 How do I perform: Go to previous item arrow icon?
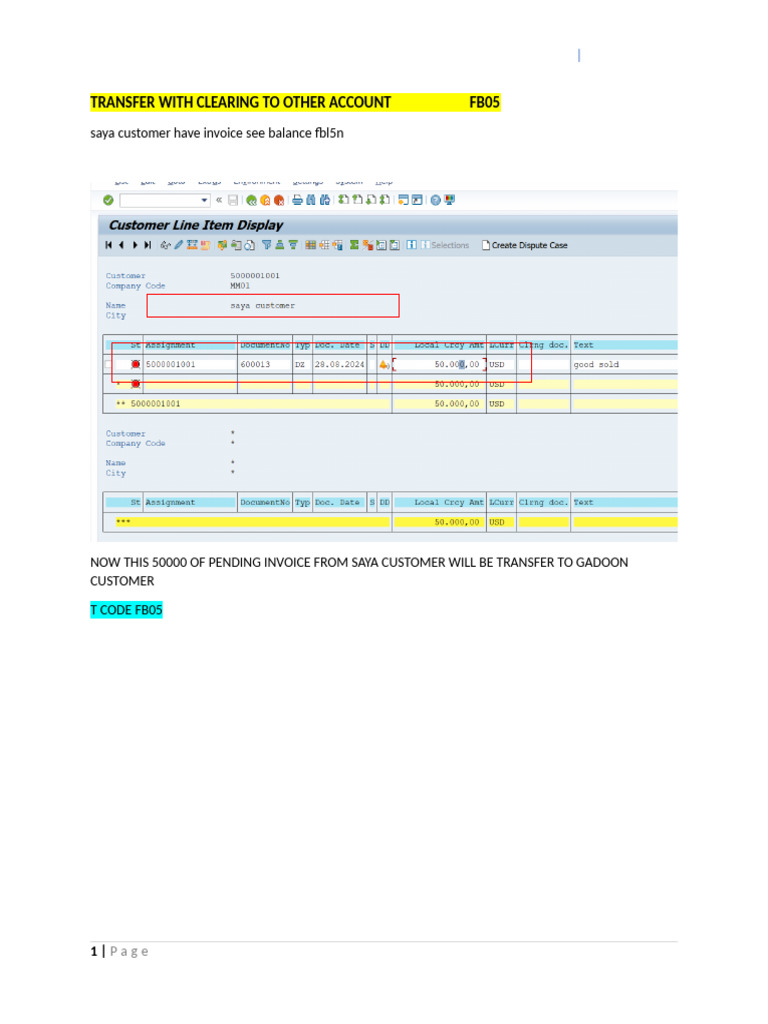(x=121, y=245)
